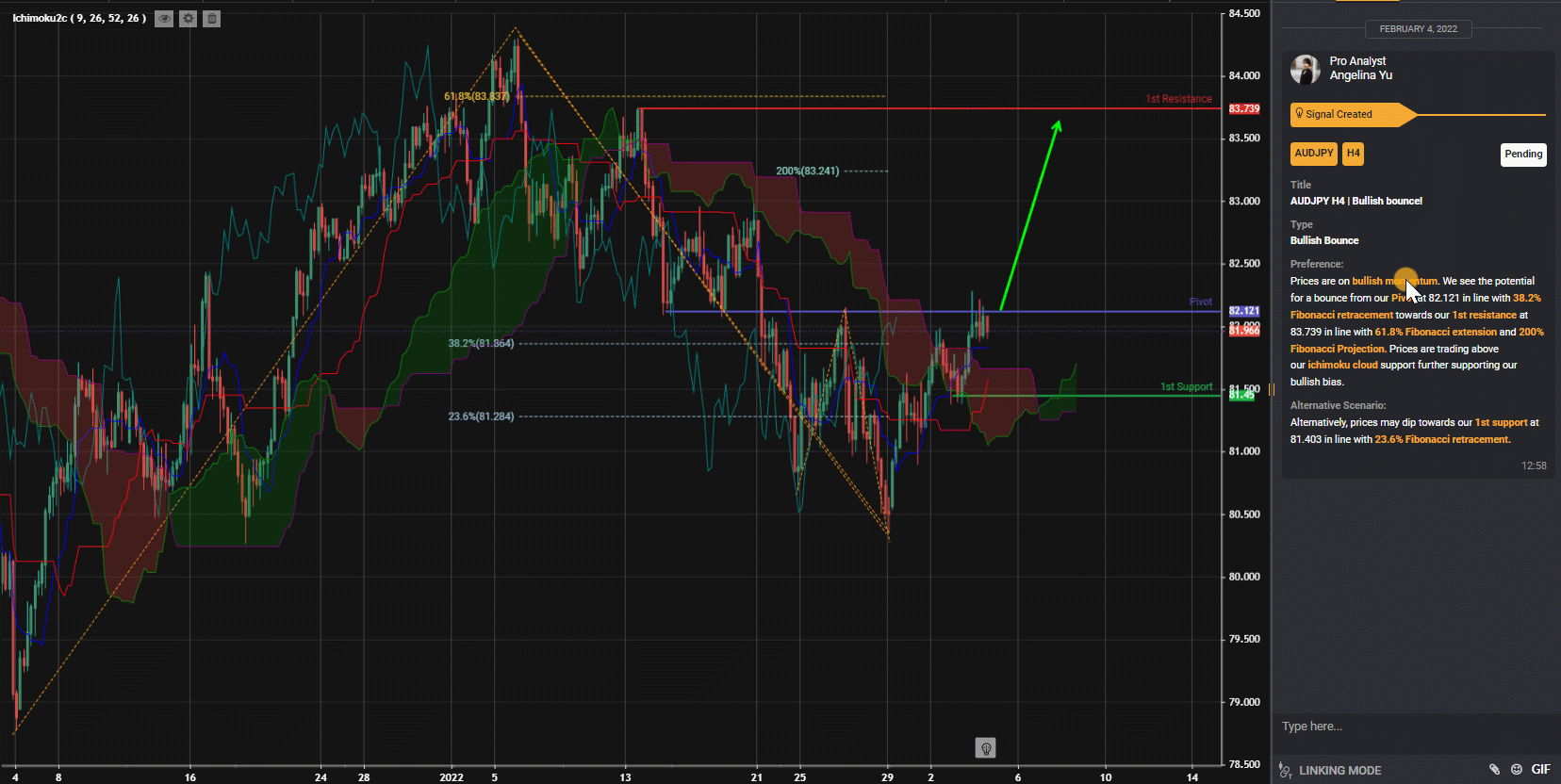Click the '200%' highlighted text in Preference
This screenshot has height=784, width=1561.
coord(1531,333)
